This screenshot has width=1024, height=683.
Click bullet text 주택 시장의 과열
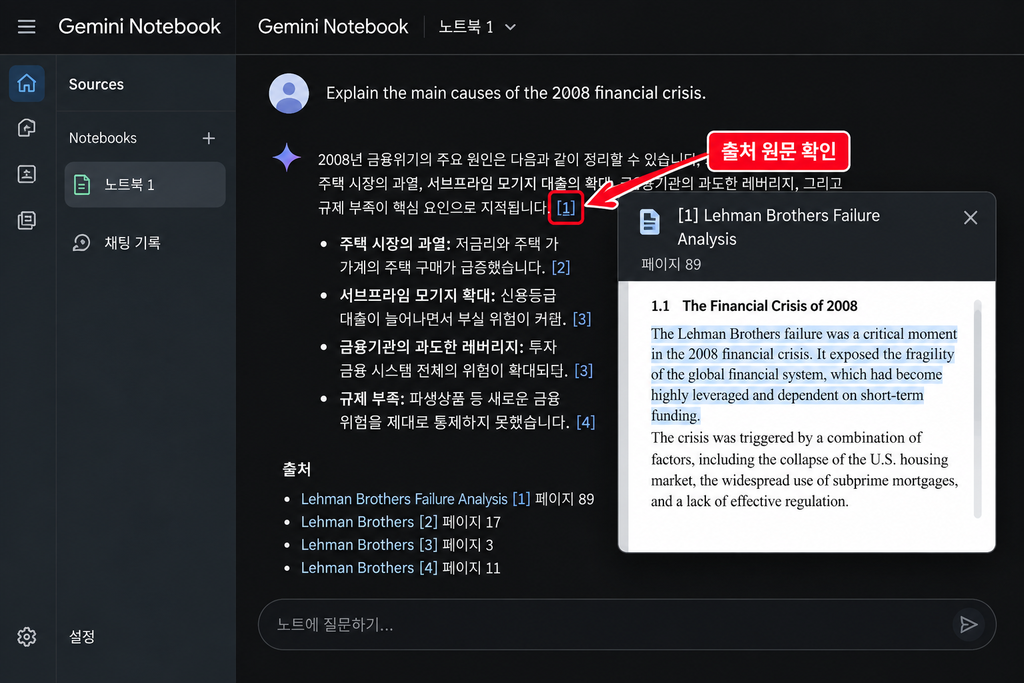[394, 244]
